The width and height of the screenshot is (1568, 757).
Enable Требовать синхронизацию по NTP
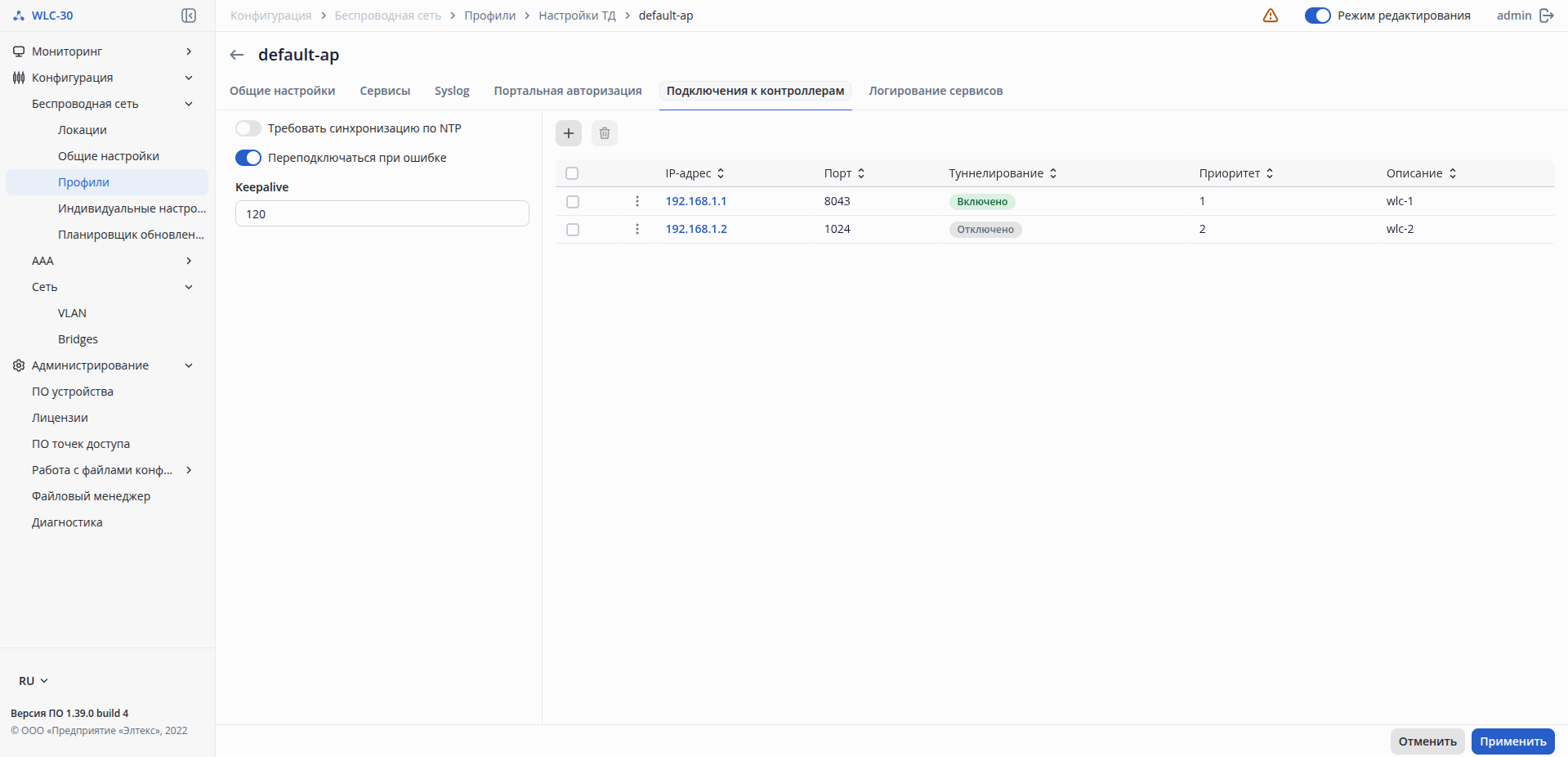pos(248,128)
